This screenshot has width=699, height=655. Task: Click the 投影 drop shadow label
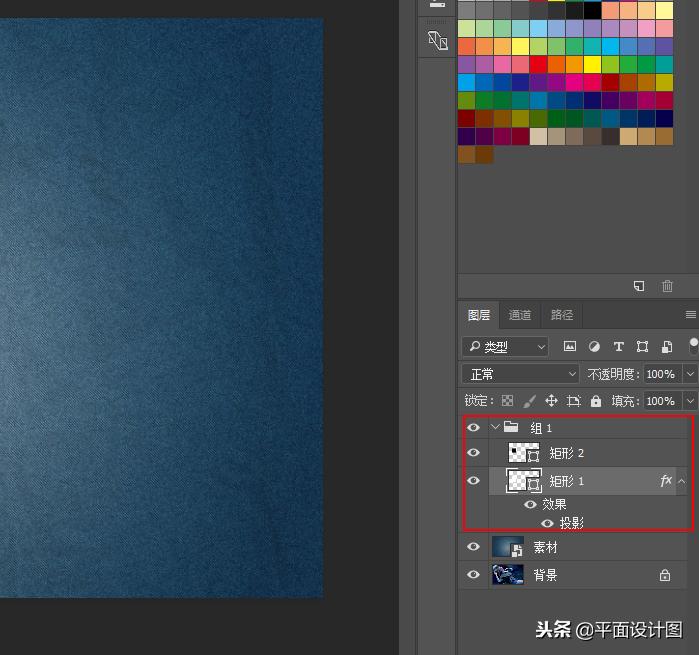point(572,523)
